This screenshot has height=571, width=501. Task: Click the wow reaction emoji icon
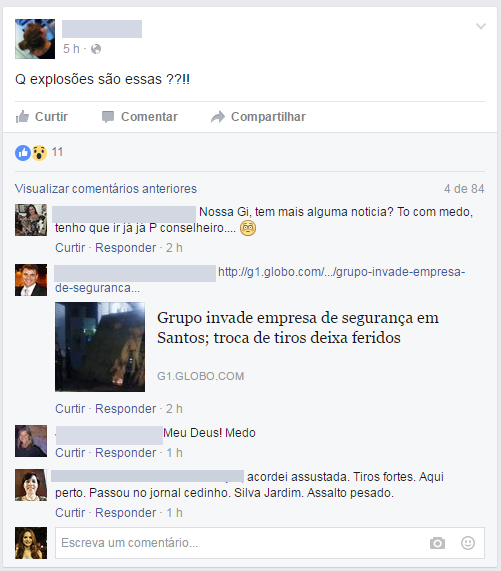tap(39, 153)
